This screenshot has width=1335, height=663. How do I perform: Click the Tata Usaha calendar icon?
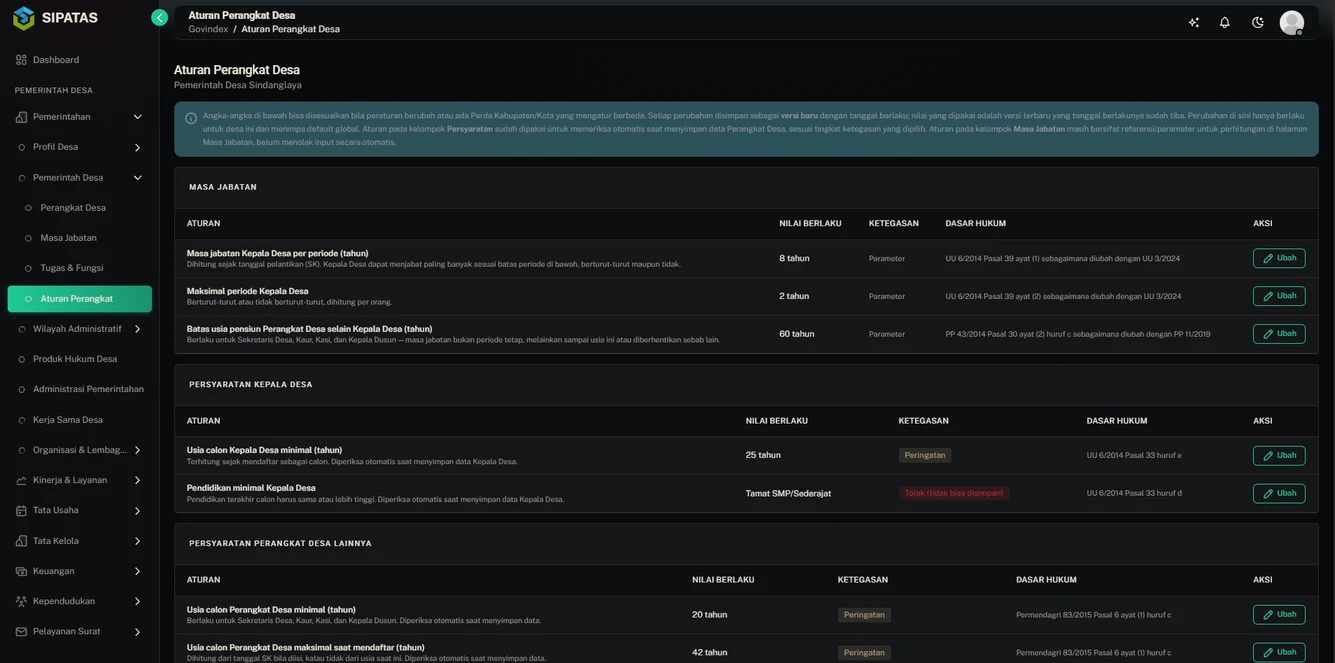pyautogui.click(x=21, y=511)
